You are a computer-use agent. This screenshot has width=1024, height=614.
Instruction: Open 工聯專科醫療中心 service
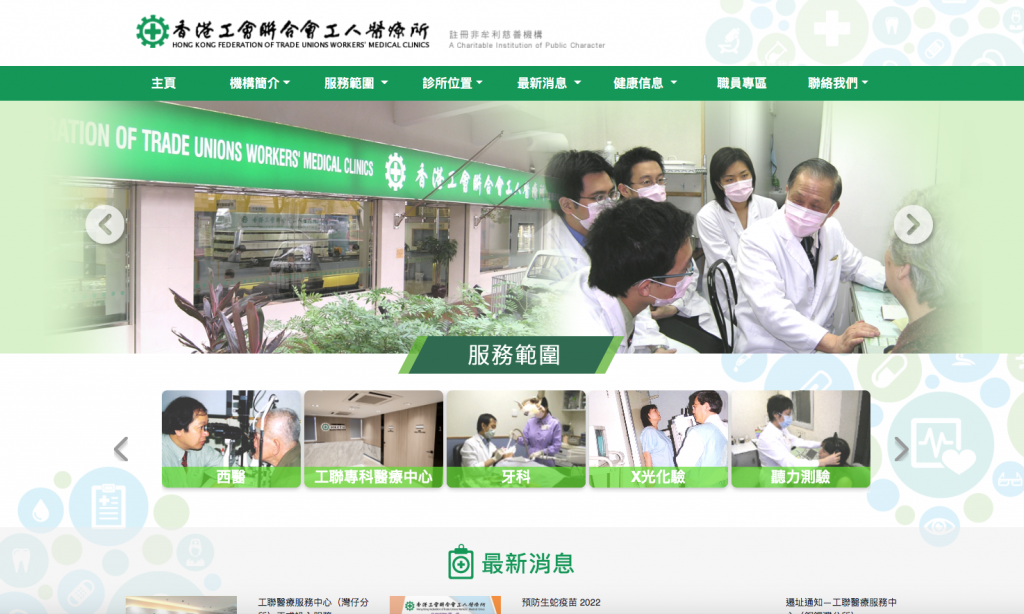click(x=375, y=438)
